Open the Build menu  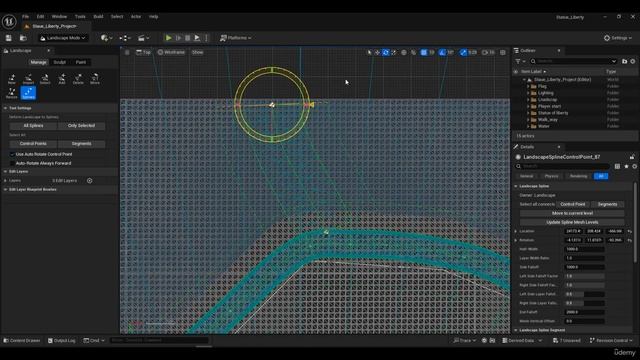click(98, 17)
